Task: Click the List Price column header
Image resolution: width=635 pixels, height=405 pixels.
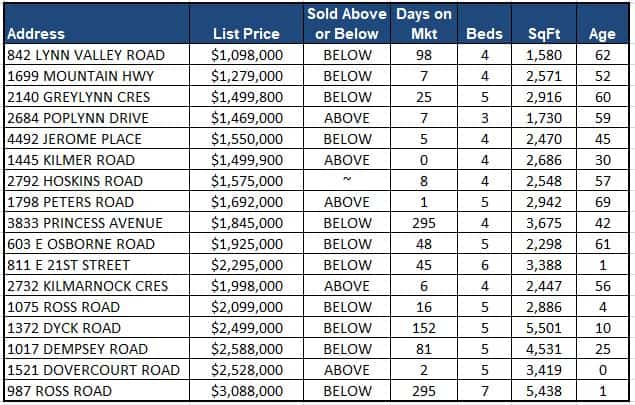Action: click(248, 34)
